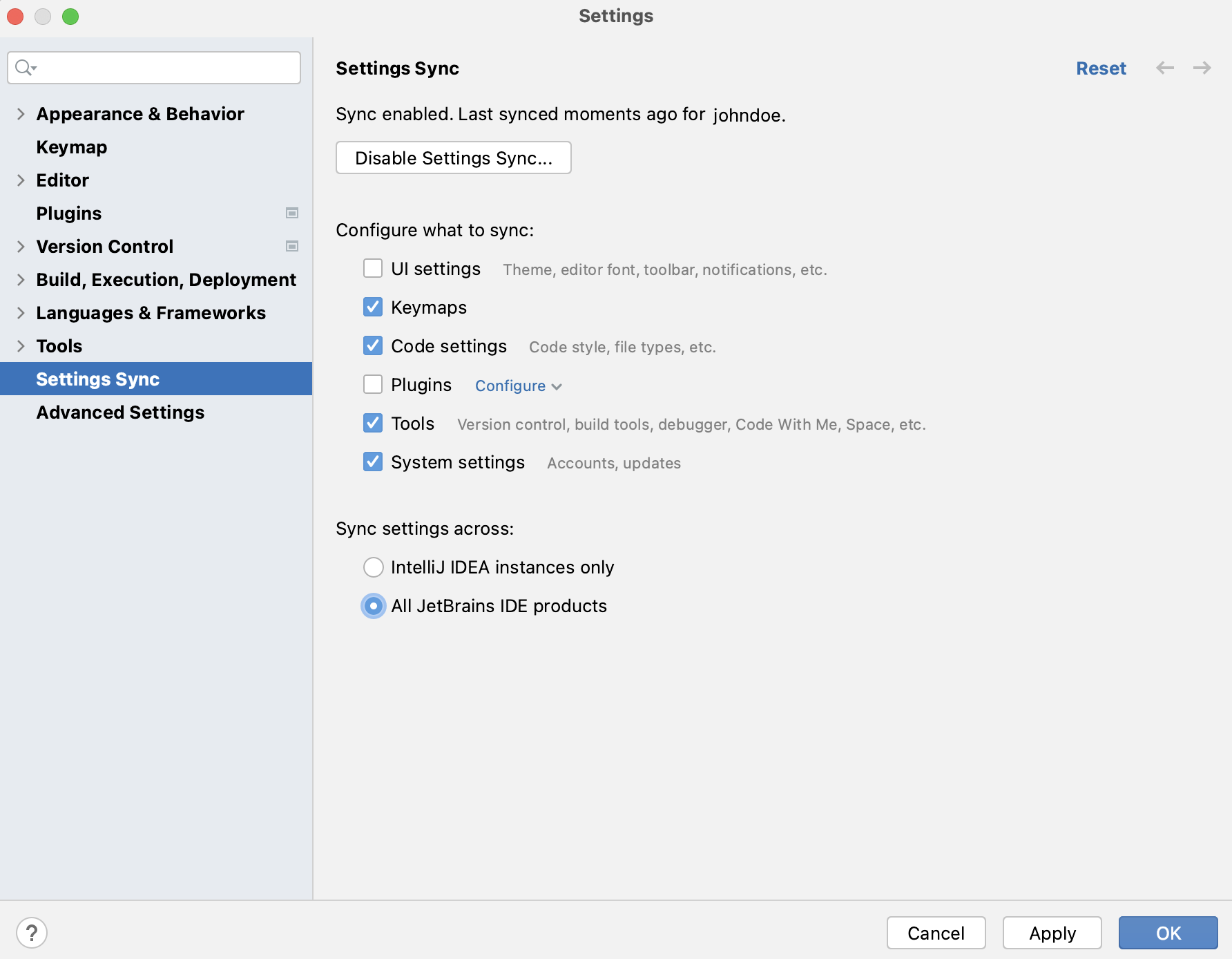Image resolution: width=1232 pixels, height=959 pixels.
Task: Uncheck the Keymaps sync option
Action: [372, 307]
